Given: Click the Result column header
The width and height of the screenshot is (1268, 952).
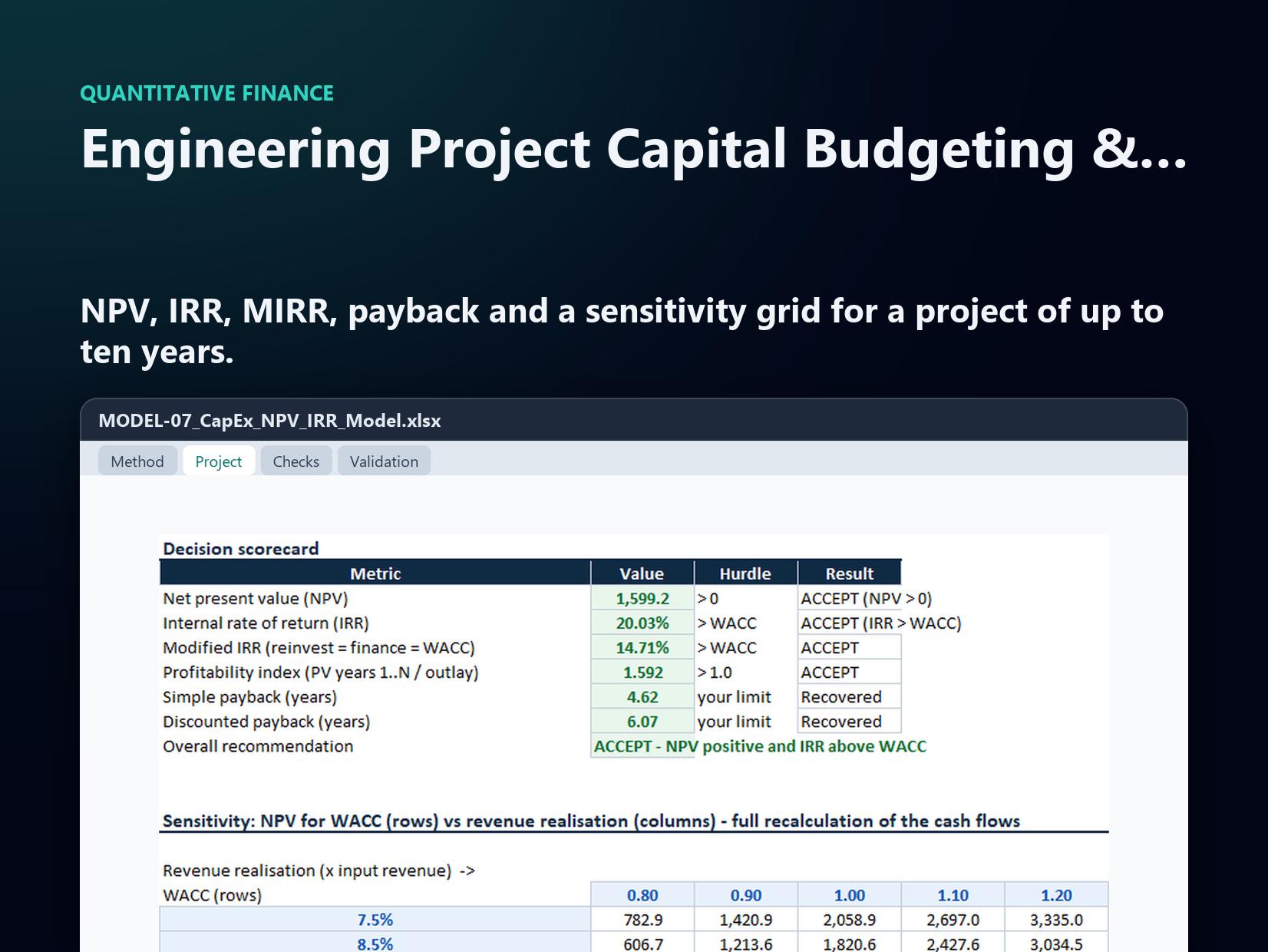Looking at the screenshot, I should click(850, 573).
